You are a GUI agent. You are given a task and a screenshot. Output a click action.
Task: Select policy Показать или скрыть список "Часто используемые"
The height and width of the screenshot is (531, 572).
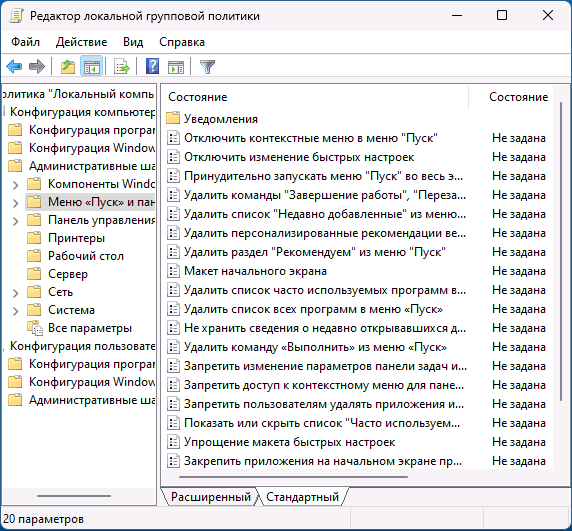point(322,423)
